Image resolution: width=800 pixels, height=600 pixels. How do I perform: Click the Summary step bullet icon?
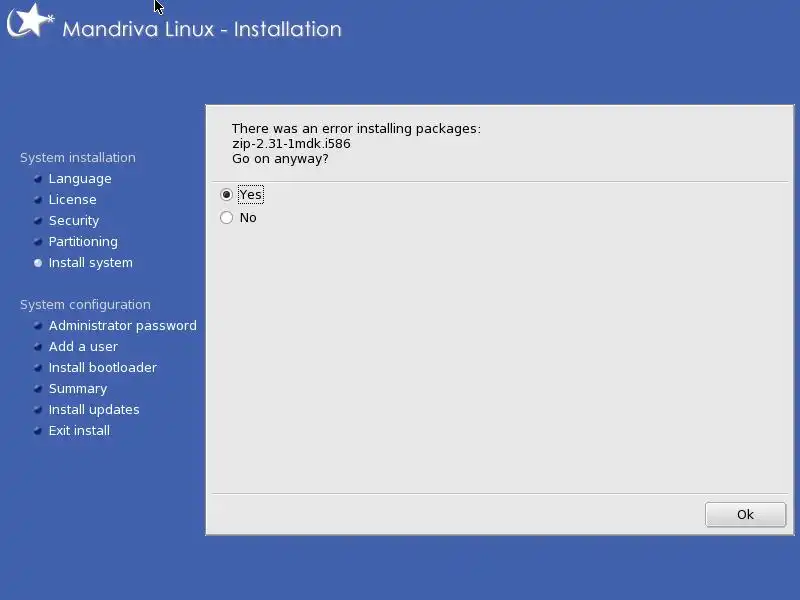(x=38, y=388)
